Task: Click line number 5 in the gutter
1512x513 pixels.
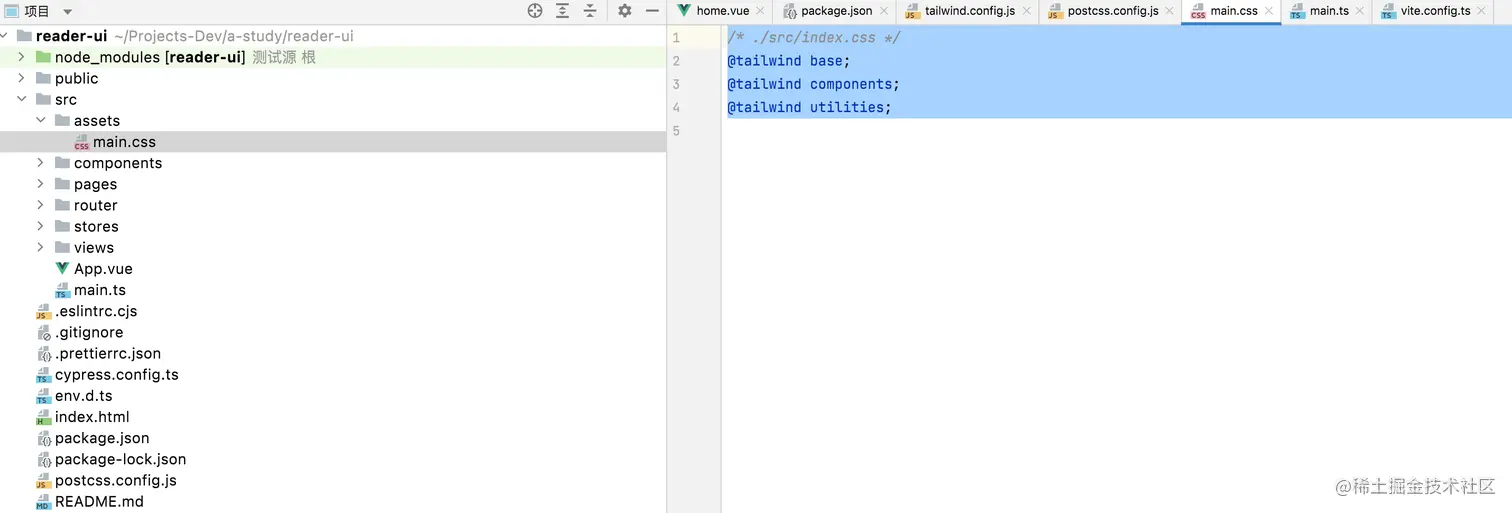Action: click(677, 131)
